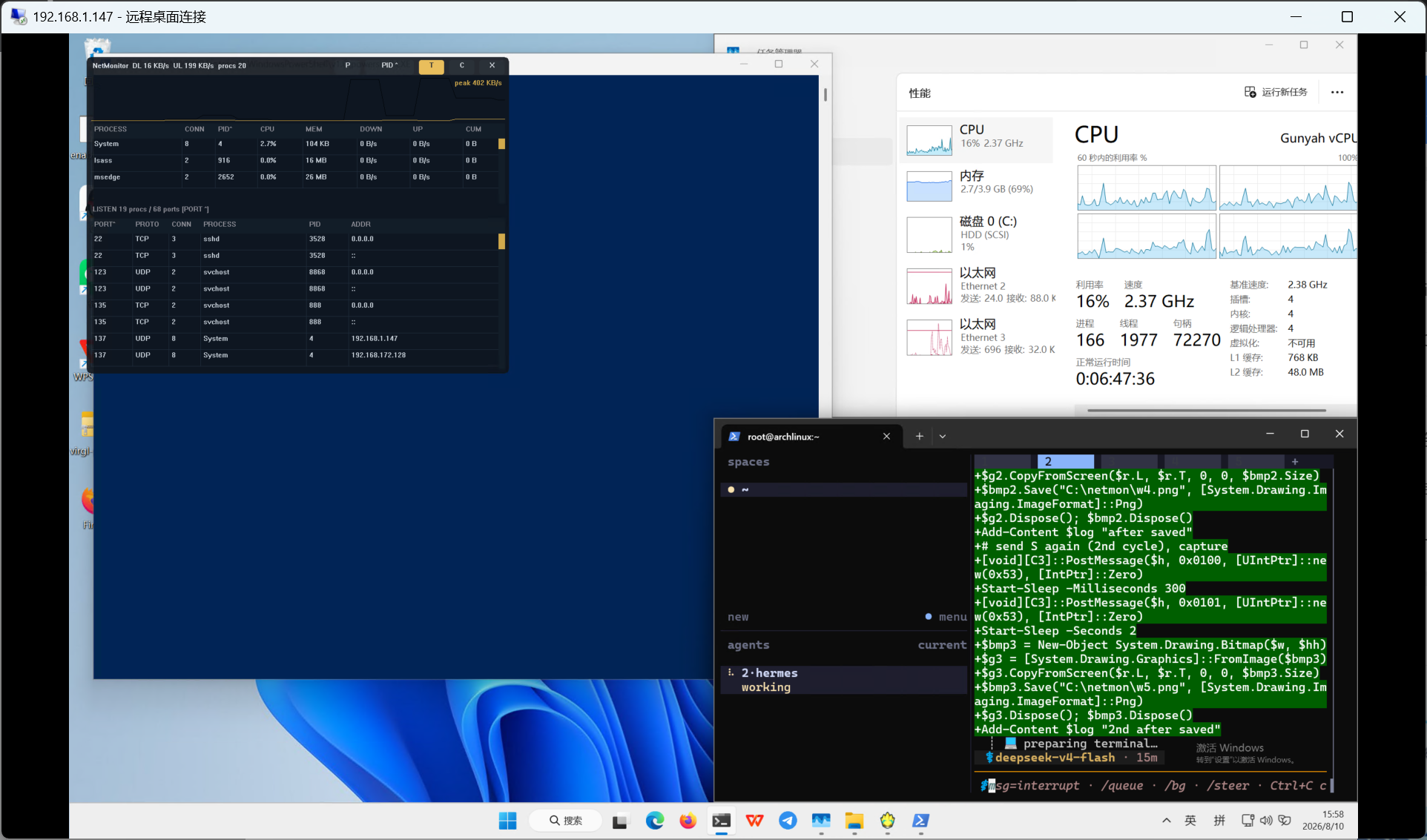Viewport: 1427px width, 840px height.
Task: Open the three-dots more menu in Task Manager
Action: (x=1337, y=92)
